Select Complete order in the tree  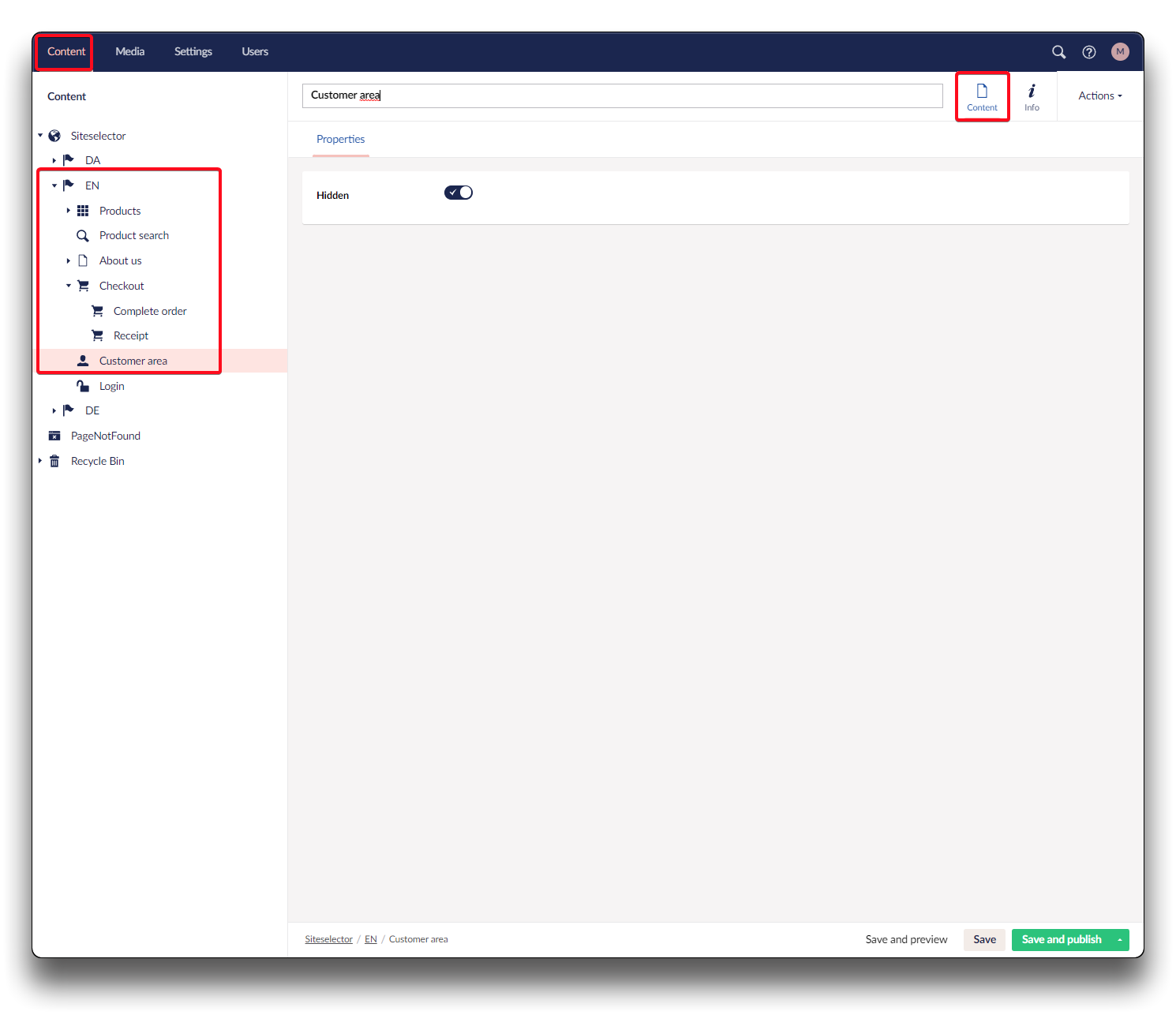click(150, 311)
